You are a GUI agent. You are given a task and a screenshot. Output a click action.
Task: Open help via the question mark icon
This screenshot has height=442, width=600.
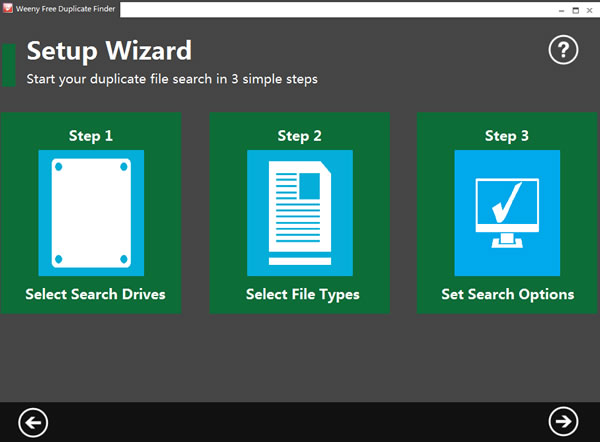pyautogui.click(x=564, y=49)
